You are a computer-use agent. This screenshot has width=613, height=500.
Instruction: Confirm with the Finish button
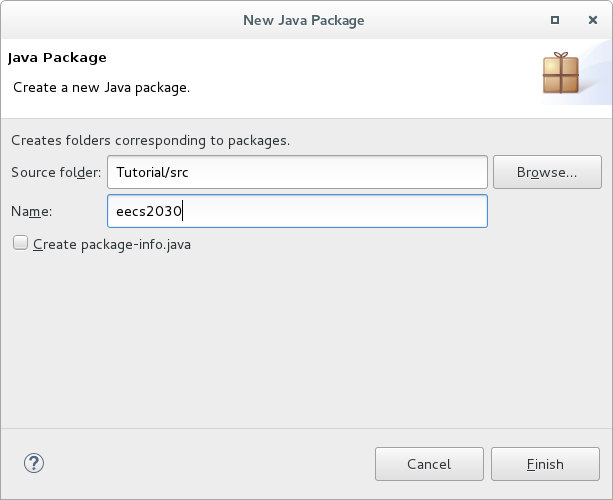(545, 464)
